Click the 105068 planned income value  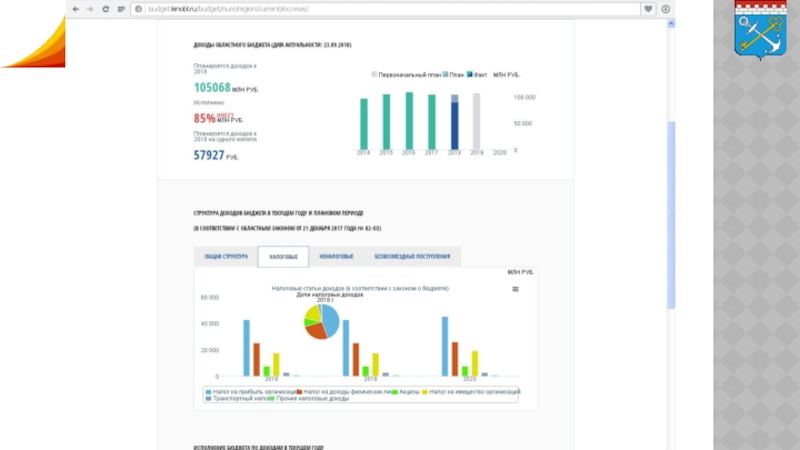[212, 88]
